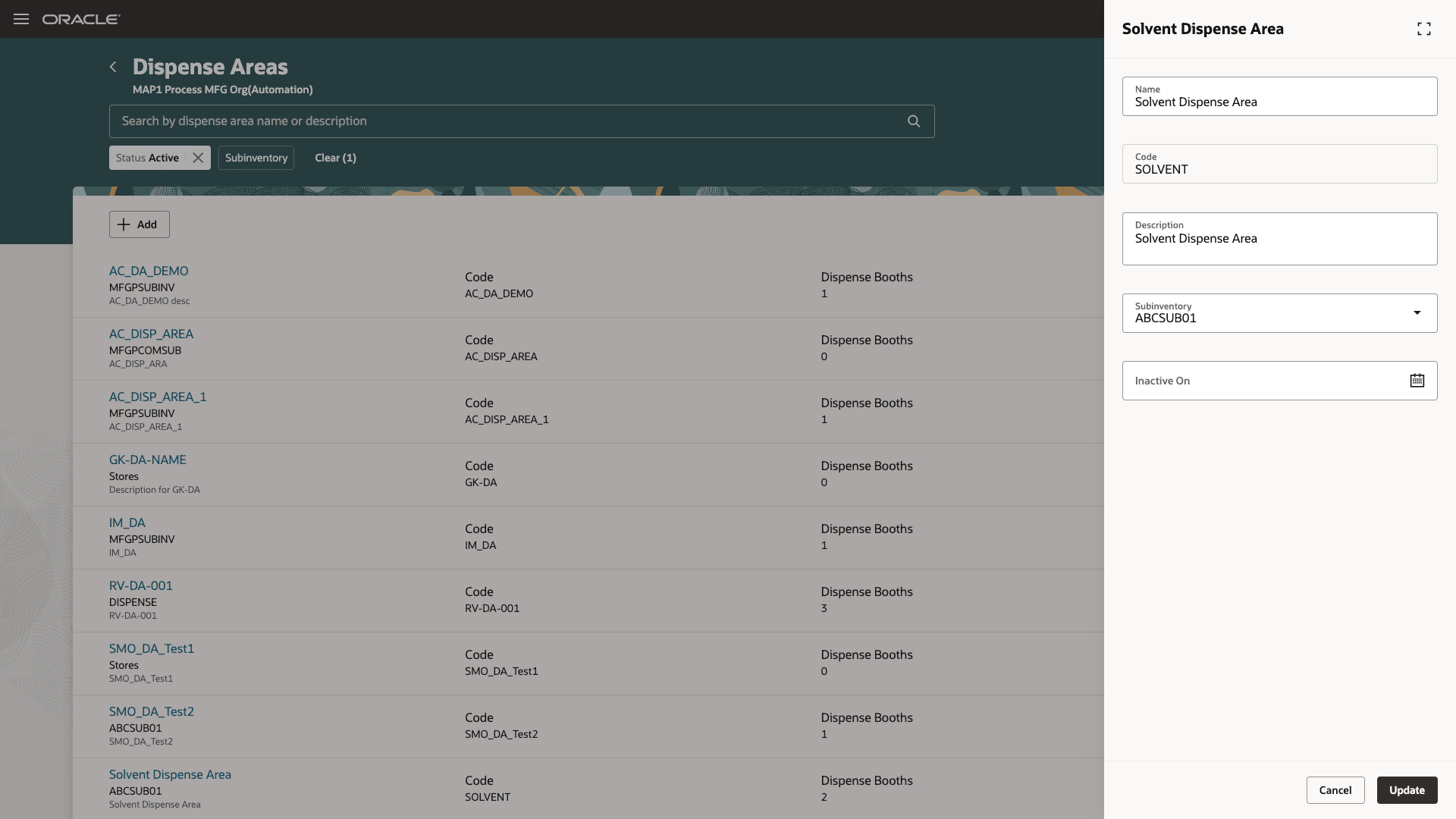Click the Solvent Dispense Area drawer title
1456x819 pixels.
click(1203, 29)
